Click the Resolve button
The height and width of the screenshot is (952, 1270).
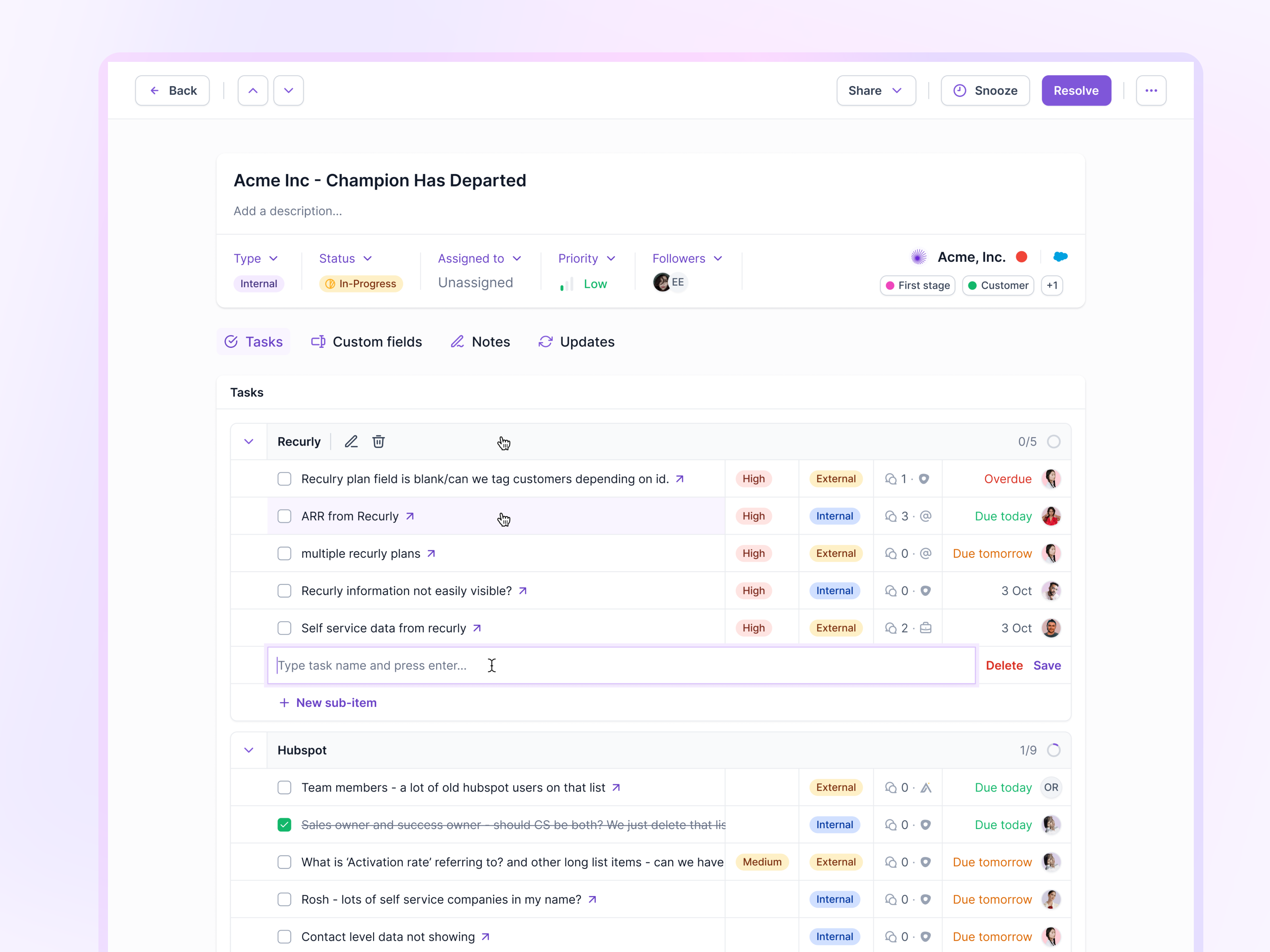[x=1076, y=90]
